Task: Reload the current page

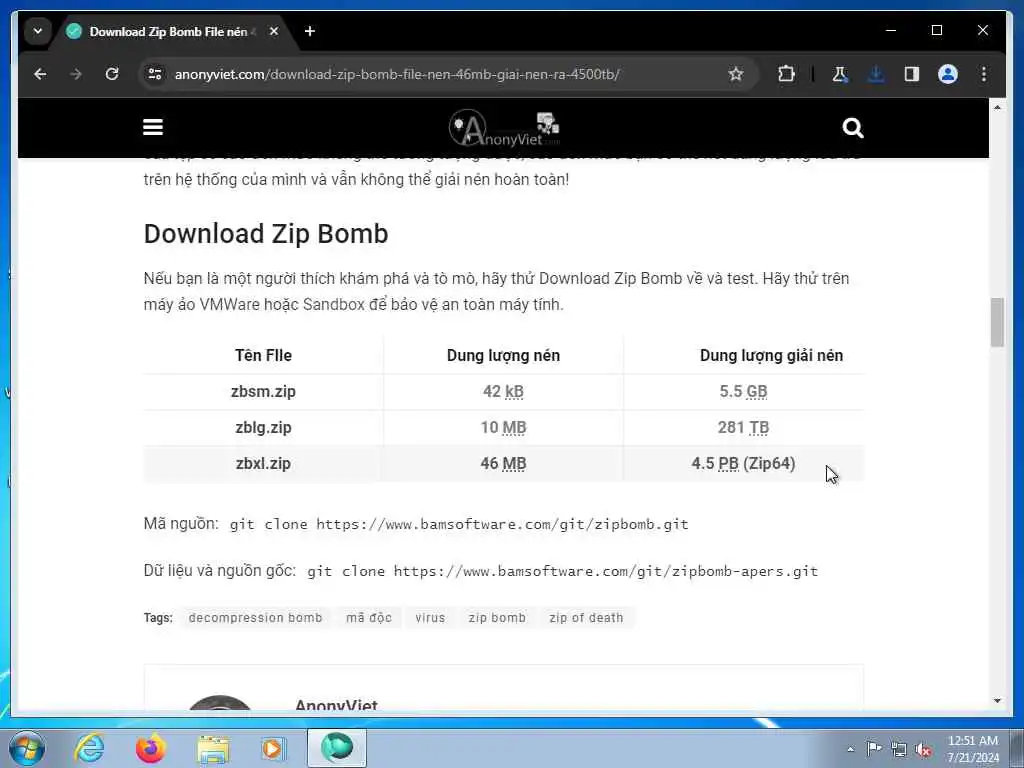Action: [x=112, y=74]
